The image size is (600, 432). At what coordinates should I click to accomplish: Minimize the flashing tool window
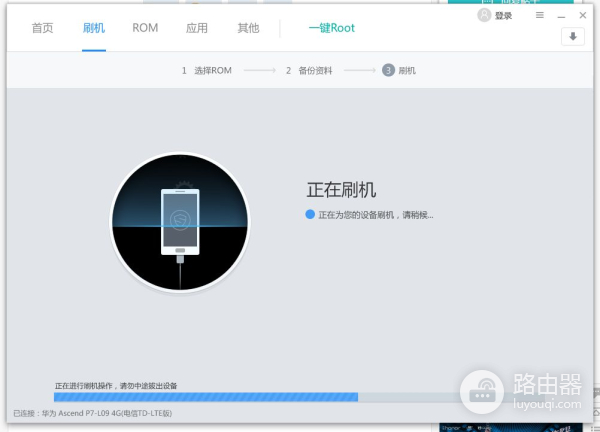[x=561, y=16]
